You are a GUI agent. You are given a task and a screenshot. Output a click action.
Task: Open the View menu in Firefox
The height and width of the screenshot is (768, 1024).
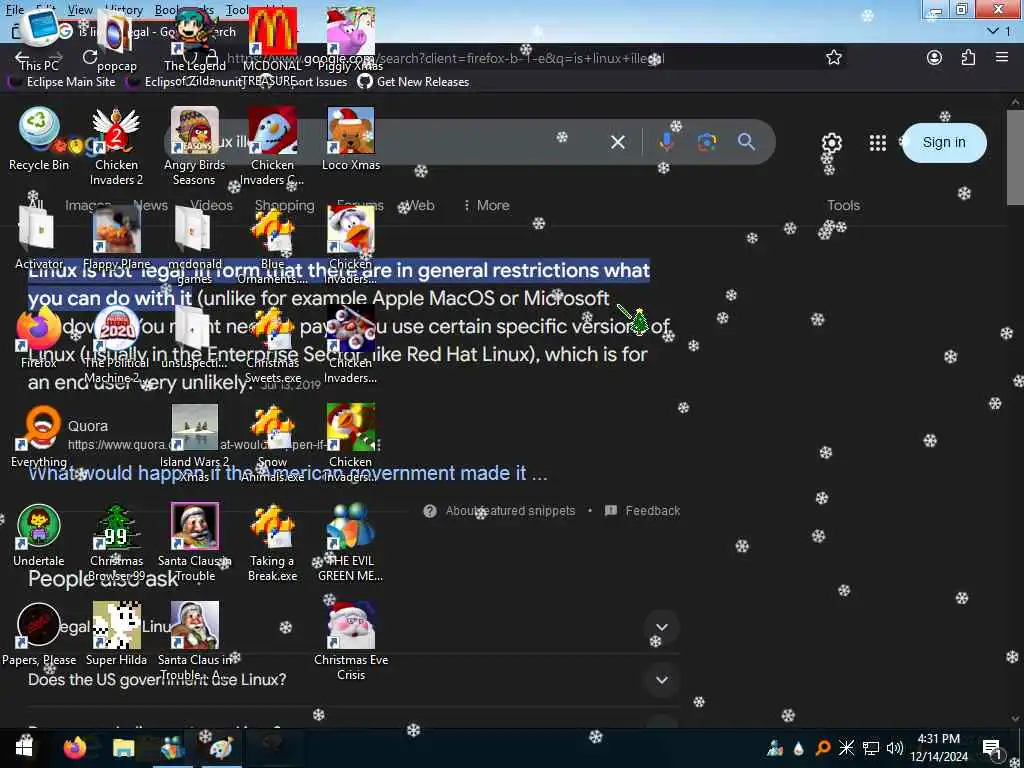80,10
